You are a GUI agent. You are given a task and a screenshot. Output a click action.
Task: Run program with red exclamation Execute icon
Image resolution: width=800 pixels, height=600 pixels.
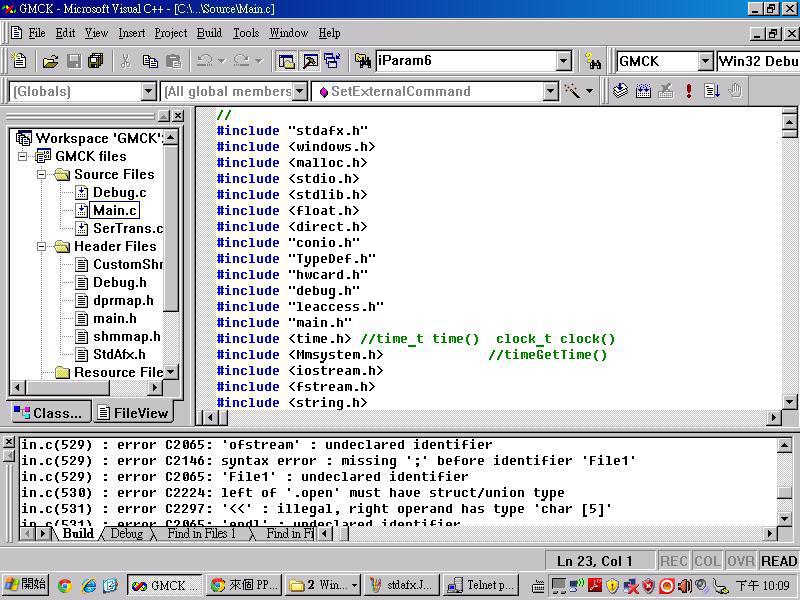(689, 91)
